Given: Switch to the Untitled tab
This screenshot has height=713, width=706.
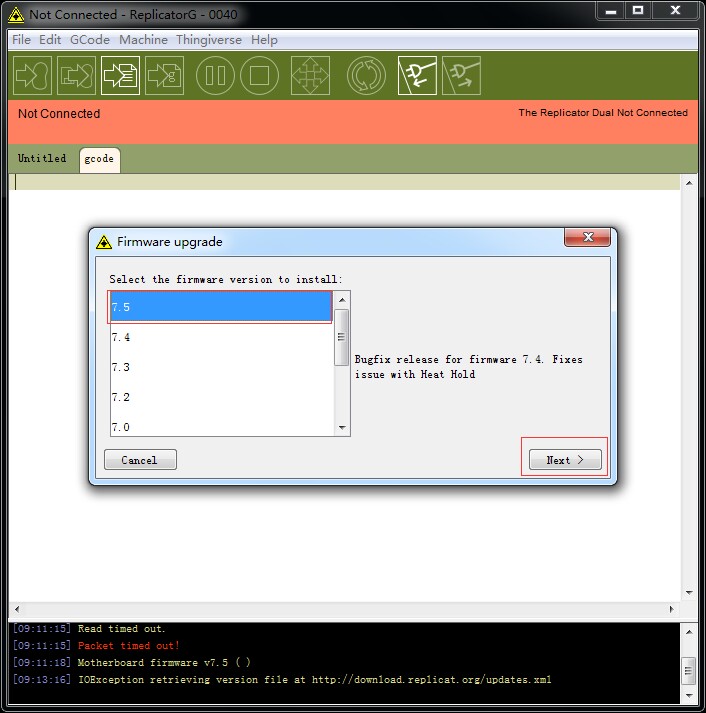Looking at the screenshot, I should (x=42, y=158).
